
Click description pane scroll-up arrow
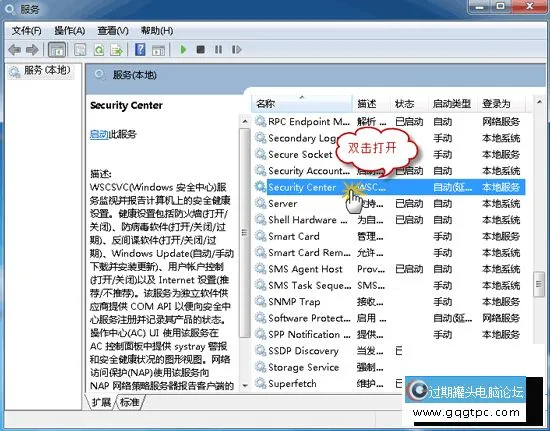pos(245,122)
